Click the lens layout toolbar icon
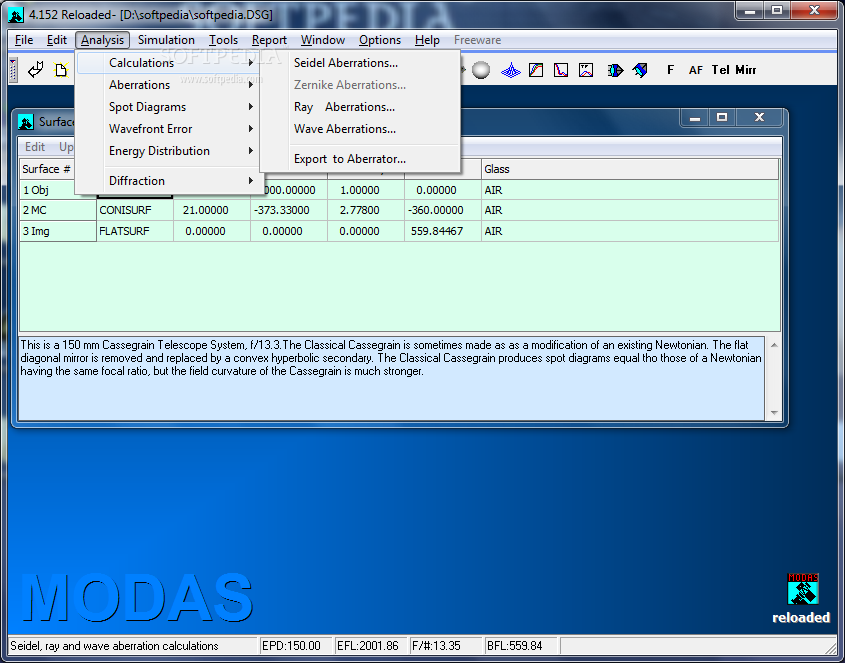 615,70
